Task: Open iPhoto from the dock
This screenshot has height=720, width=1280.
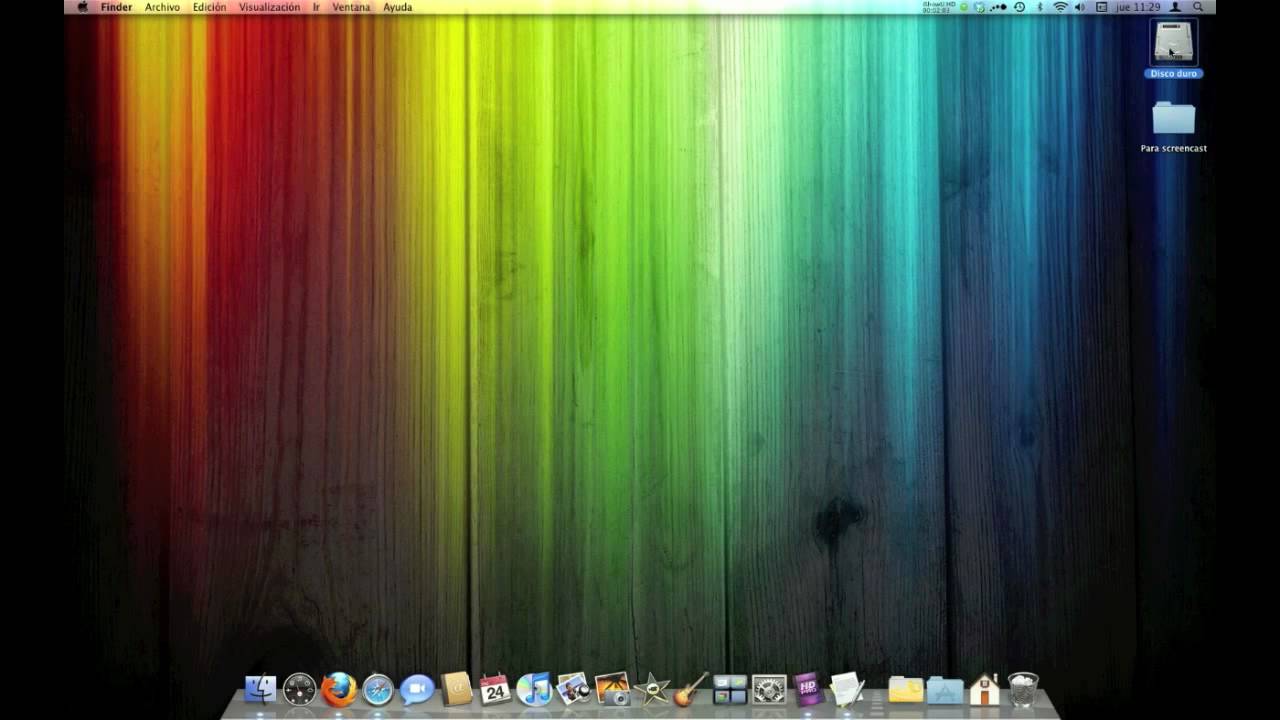Action: 573,689
